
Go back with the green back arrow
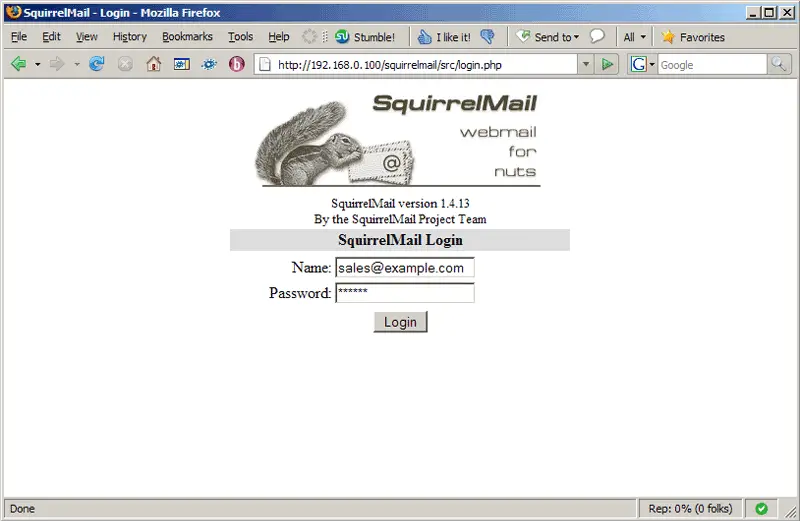point(19,64)
